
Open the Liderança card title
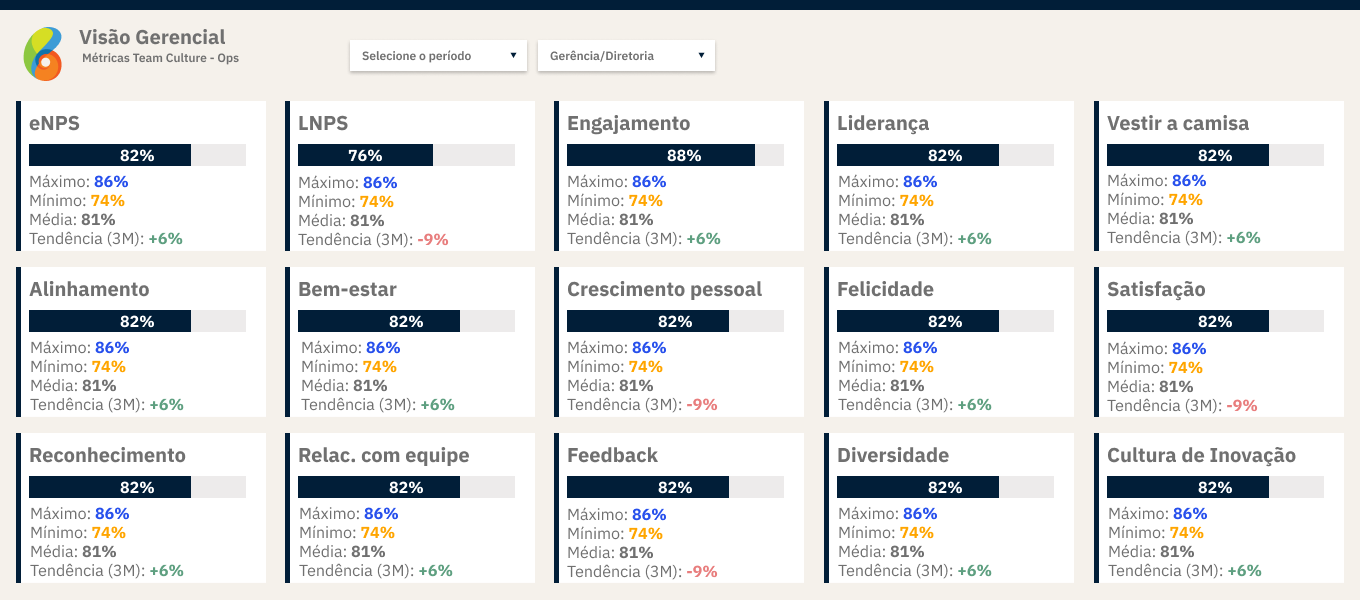[x=883, y=123]
